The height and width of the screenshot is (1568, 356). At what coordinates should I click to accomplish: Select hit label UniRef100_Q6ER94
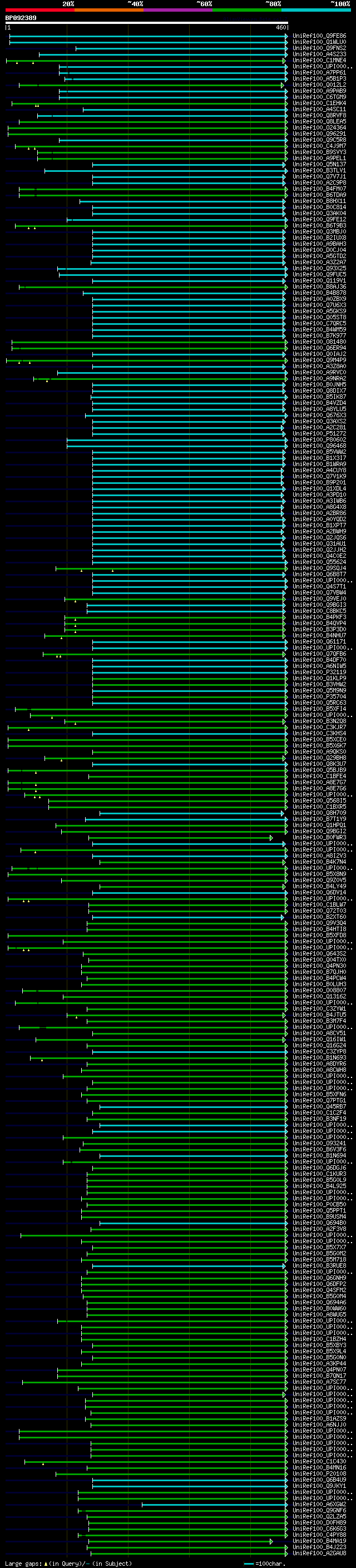[x=319, y=348]
